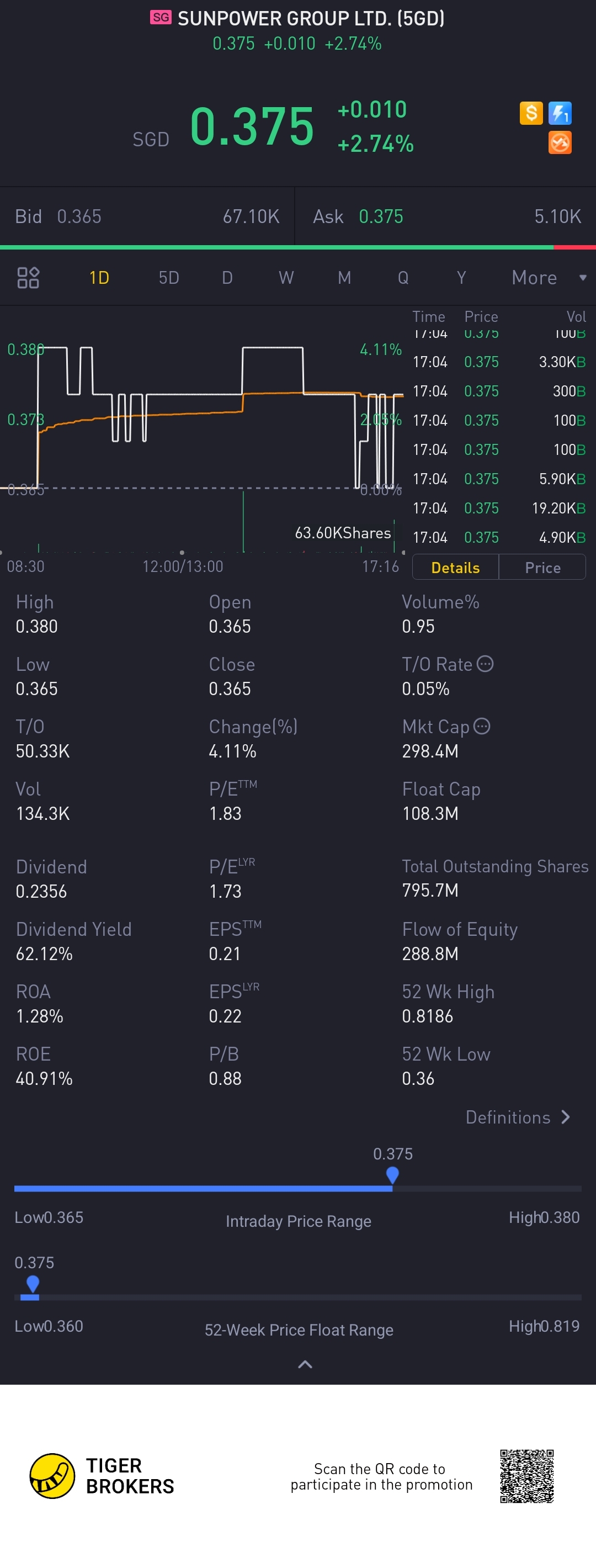Tap the Intraday Price Range marker
This screenshot has height=1568, width=596.
coord(392,1174)
